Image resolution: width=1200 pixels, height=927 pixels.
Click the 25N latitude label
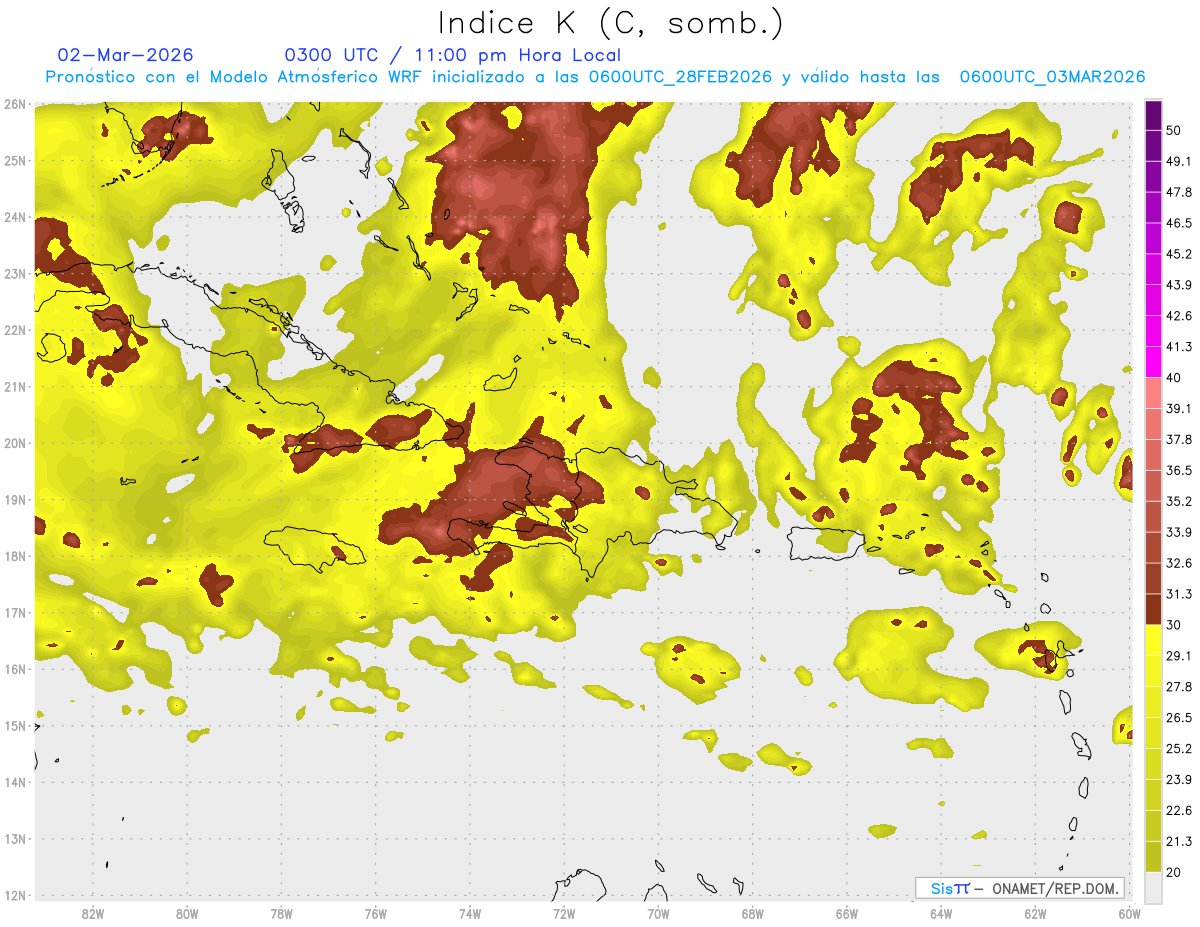pos(14,160)
